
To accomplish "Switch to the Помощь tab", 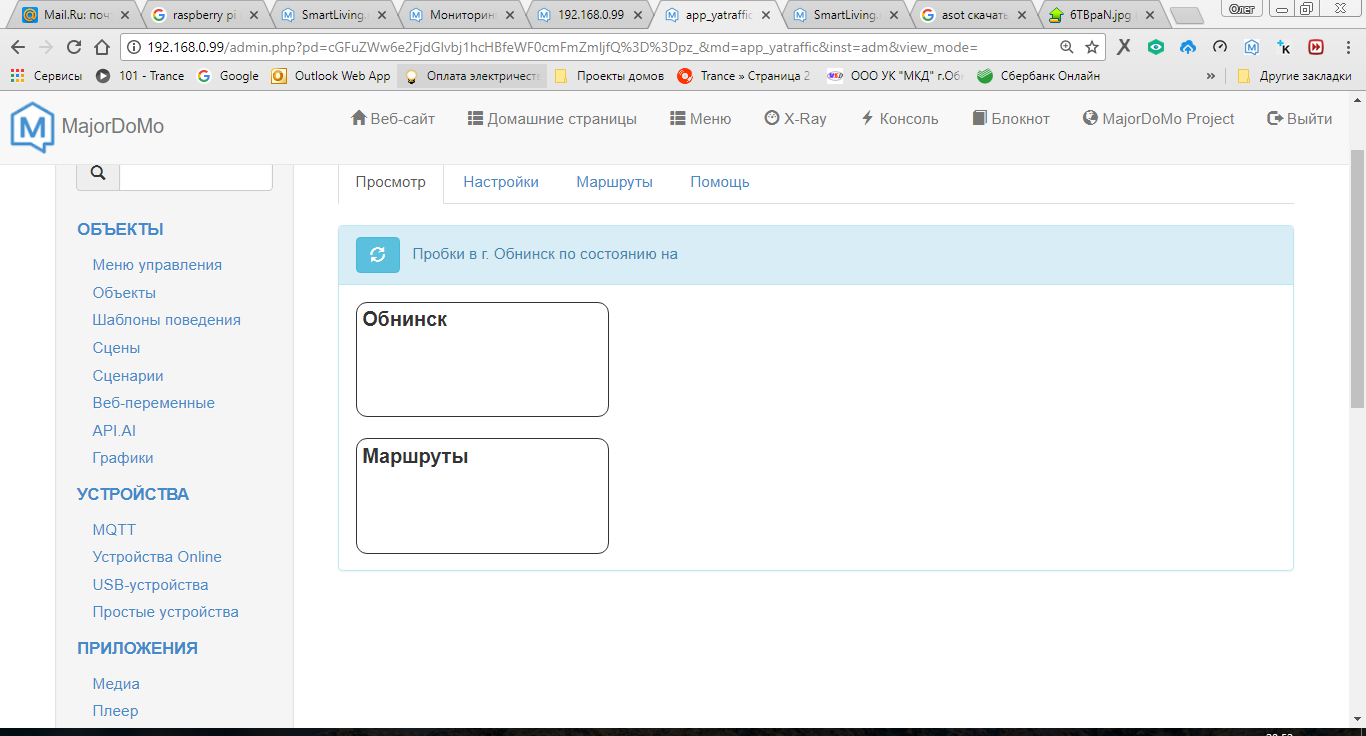I will click(718, 181).
